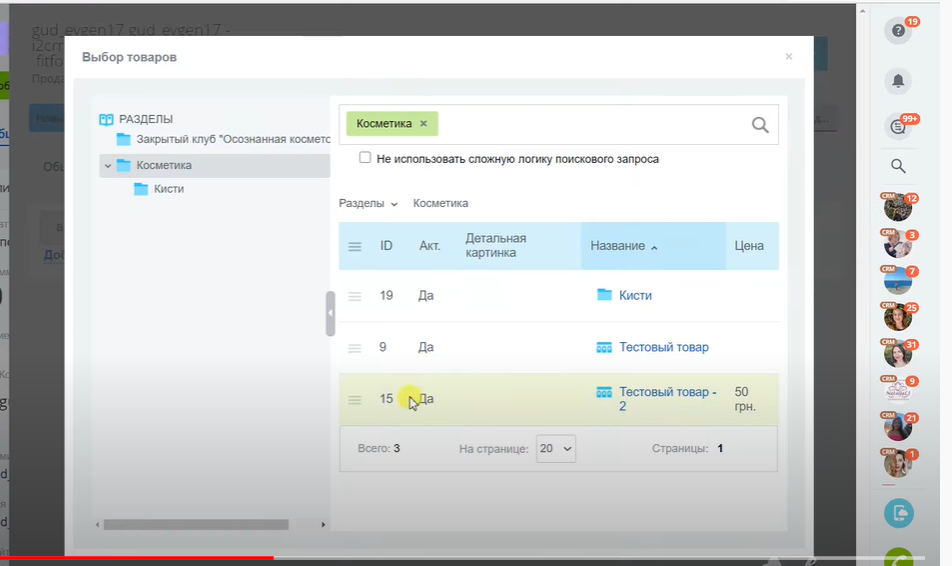Open CRM contact avatar with badge 12
This screenshot has width=952, height=566.
tap(897, 208)
